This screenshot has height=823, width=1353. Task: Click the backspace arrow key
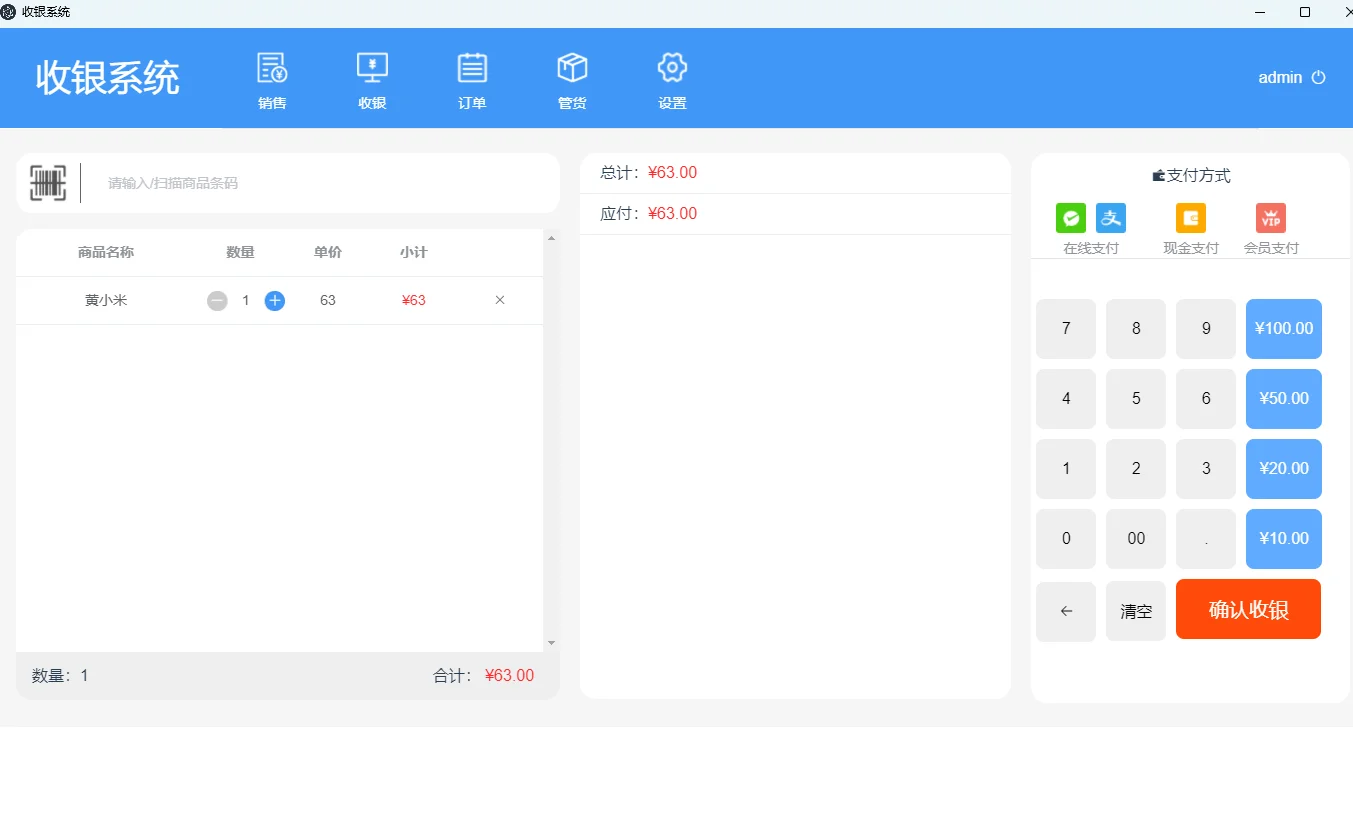[x=1066, y=611]
